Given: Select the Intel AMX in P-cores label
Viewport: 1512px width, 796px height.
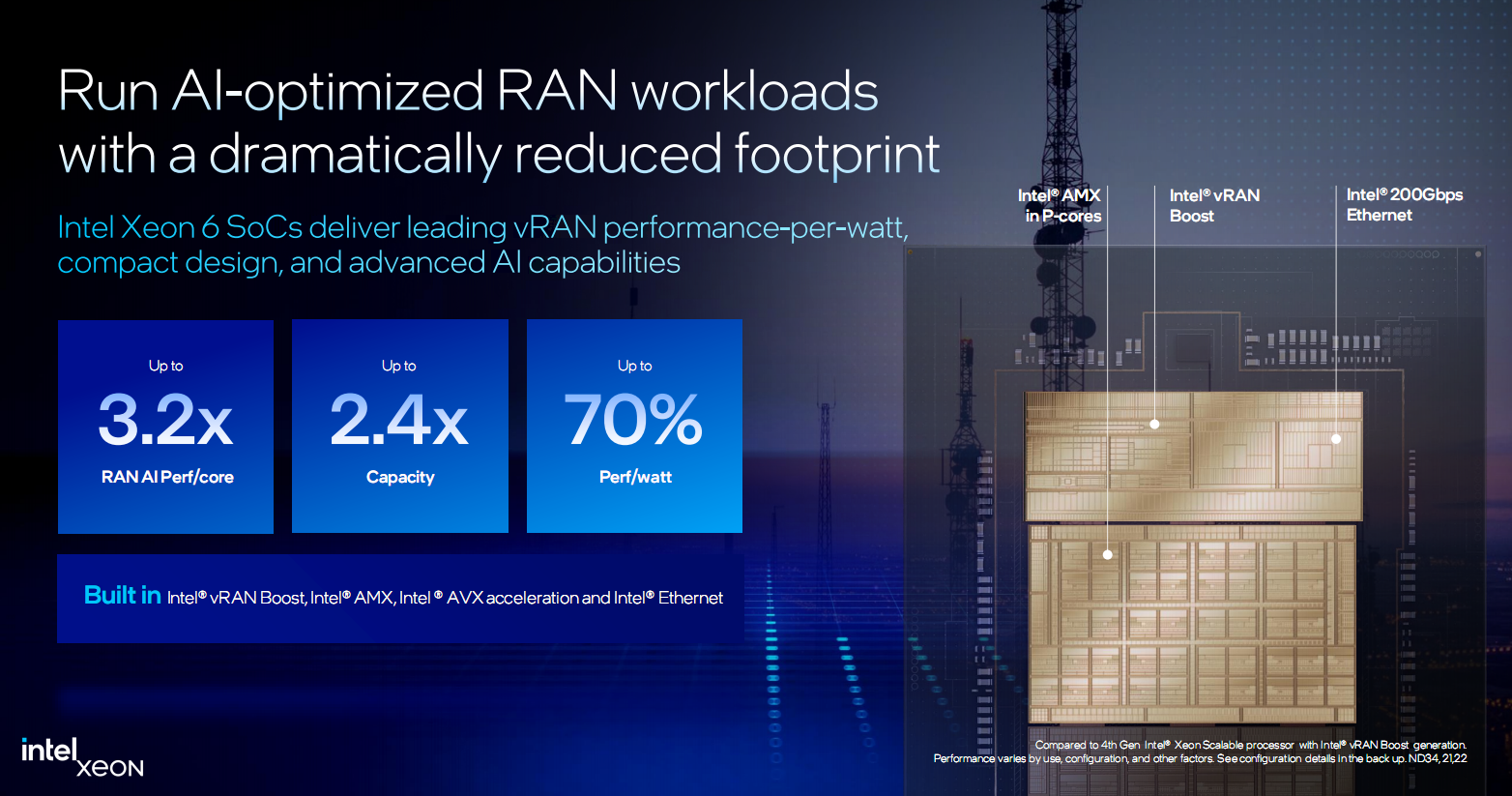Looking at the screenshot, I should (x=1061, y=205).
